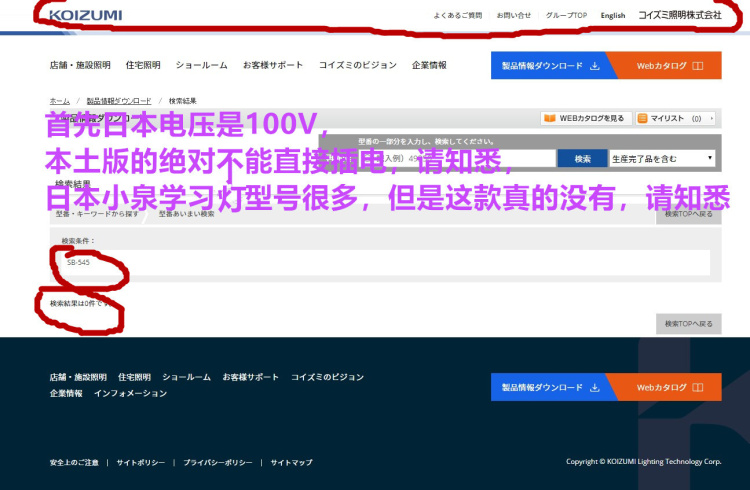The height and width of the screenshot is (490, 750).
Task: Open サイトマップ footer link
Action: click(291, 462)
